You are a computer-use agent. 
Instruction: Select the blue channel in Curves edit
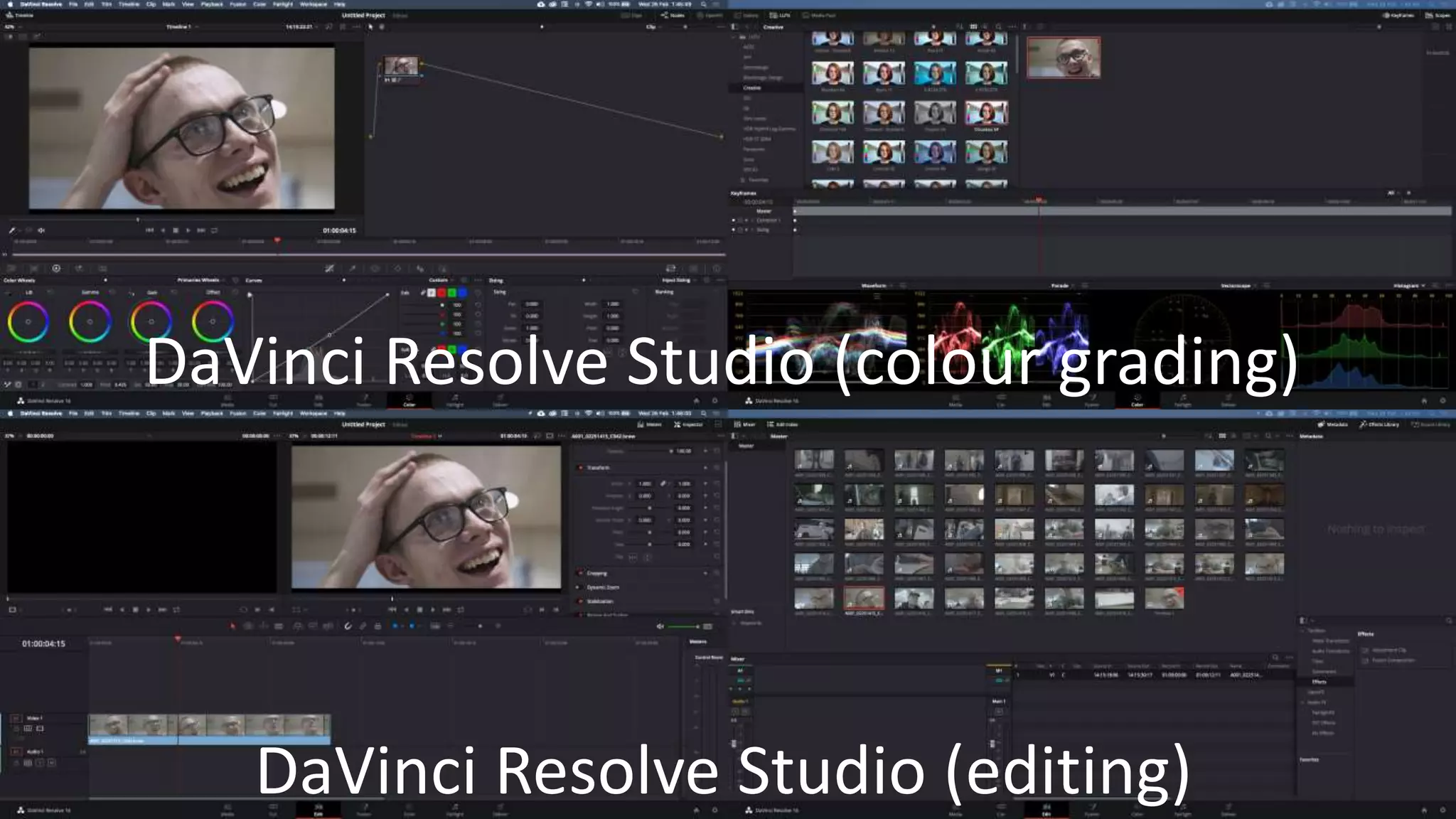click(x=462, y=292)
